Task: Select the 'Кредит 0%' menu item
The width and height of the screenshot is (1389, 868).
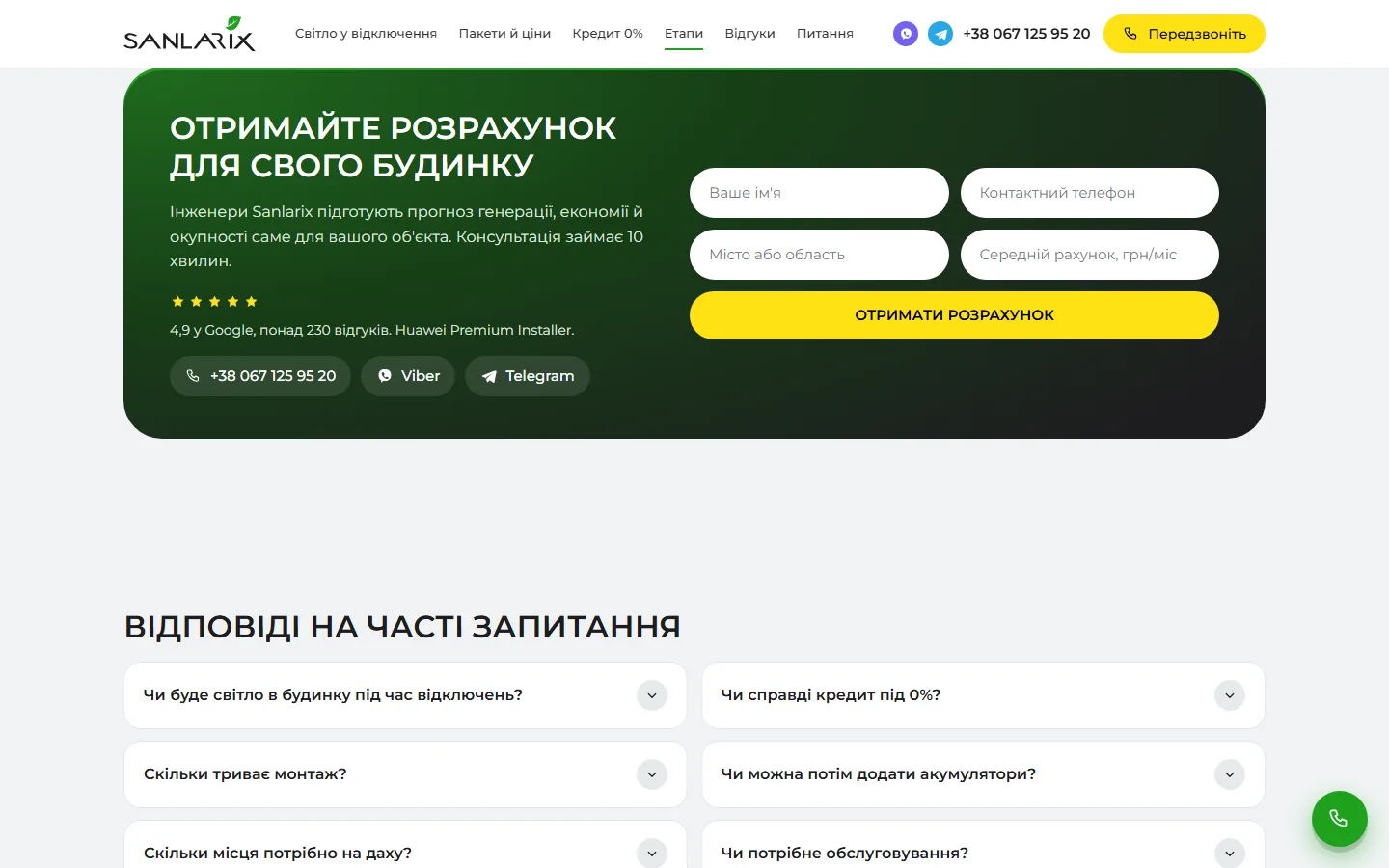Action: pos(608,34)
